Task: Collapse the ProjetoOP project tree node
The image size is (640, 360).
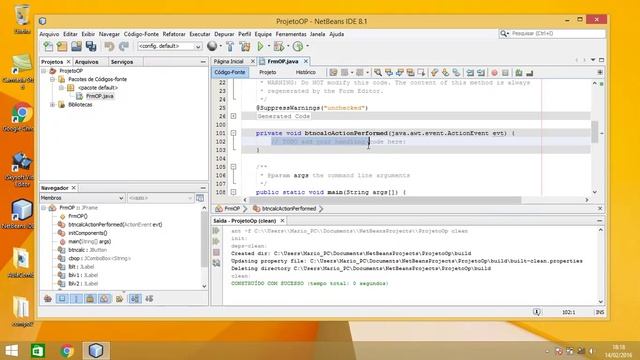Action: click(44, 71)
